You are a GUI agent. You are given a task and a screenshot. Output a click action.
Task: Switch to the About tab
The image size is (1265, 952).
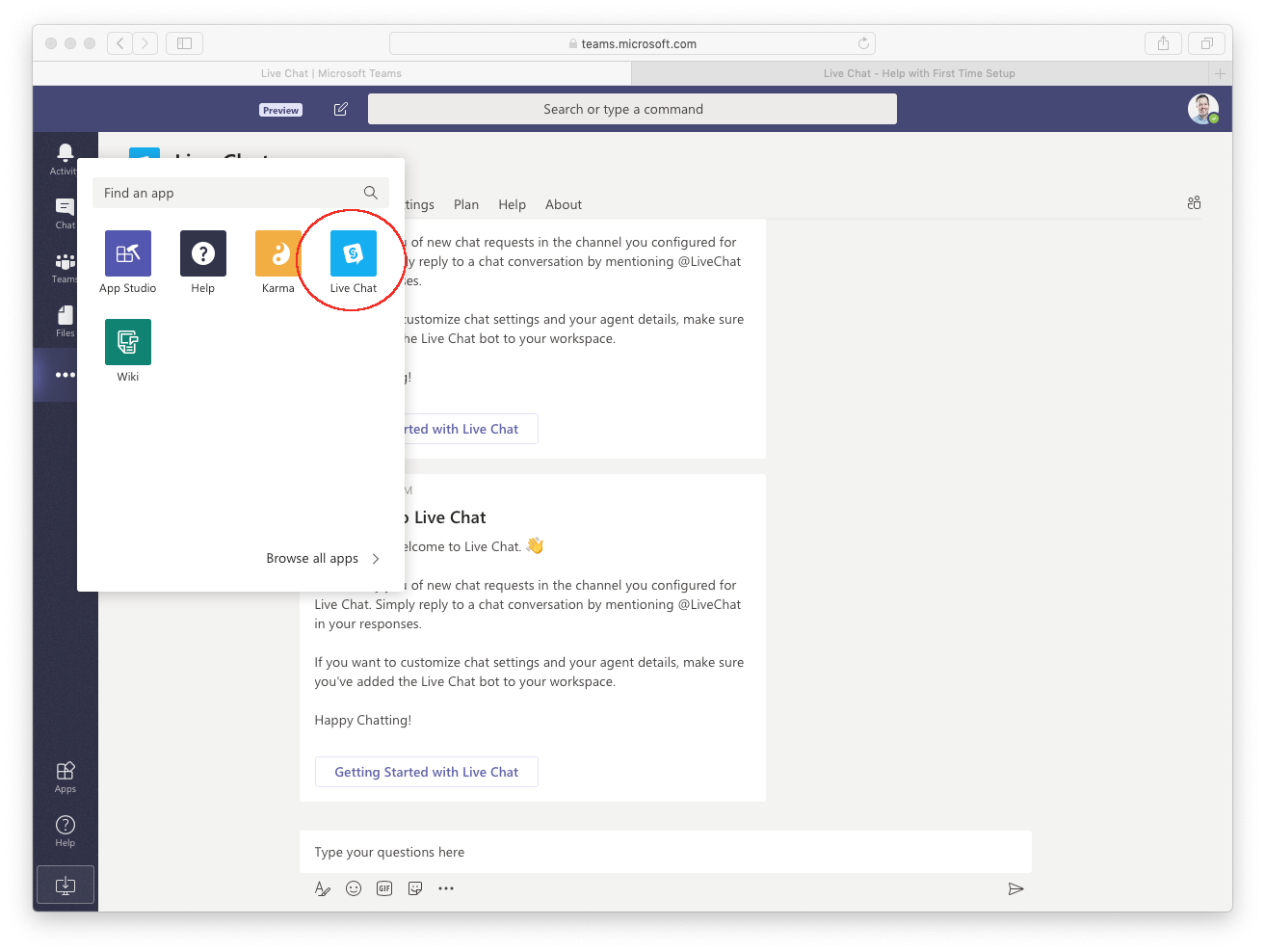564,204
